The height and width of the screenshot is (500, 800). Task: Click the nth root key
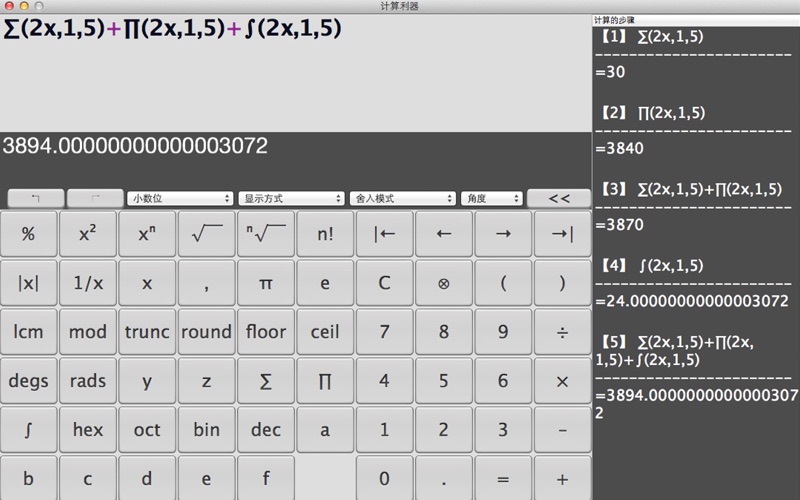266,234
